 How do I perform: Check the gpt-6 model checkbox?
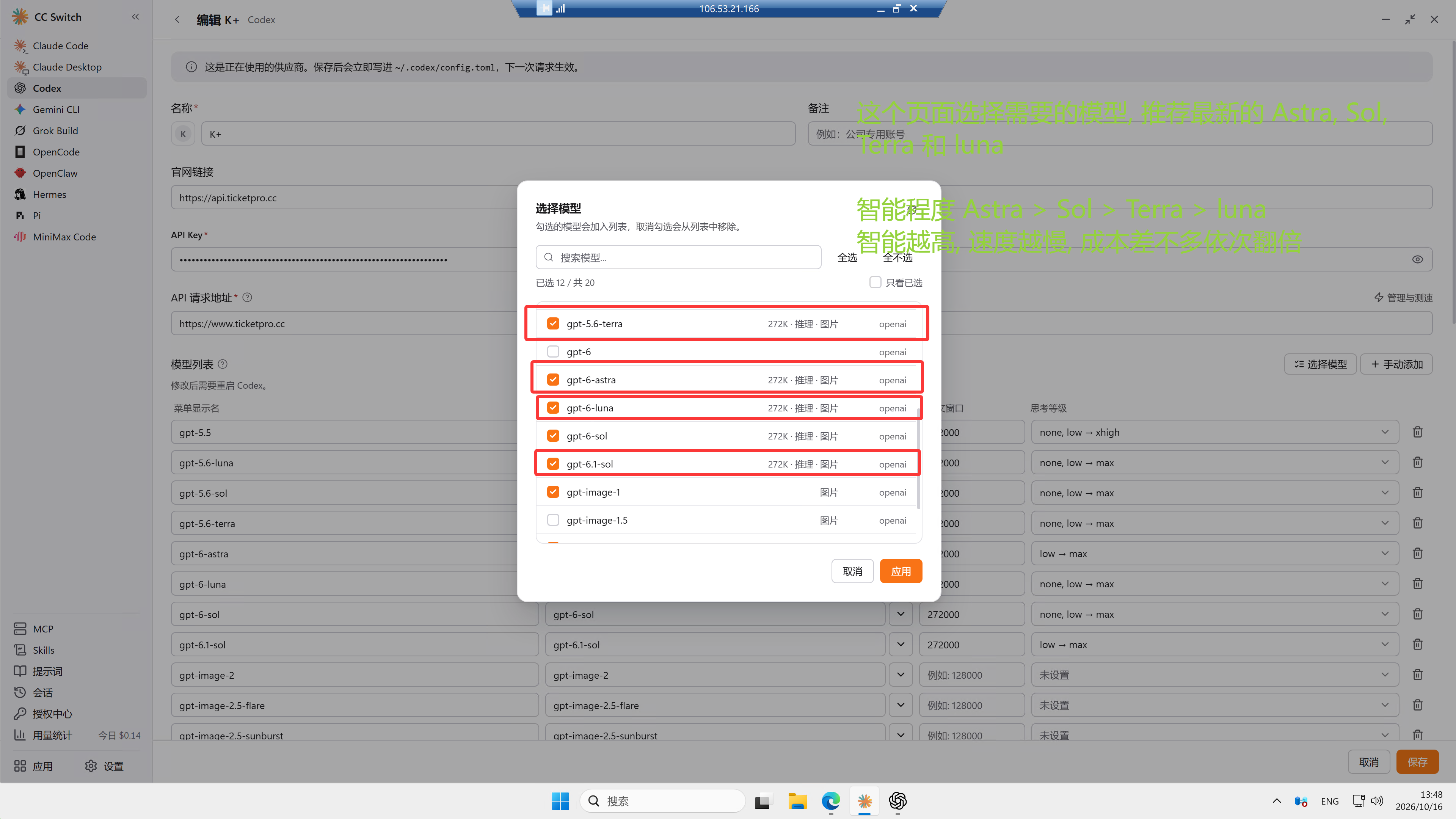pyautogui.click(x=553, y=351)
